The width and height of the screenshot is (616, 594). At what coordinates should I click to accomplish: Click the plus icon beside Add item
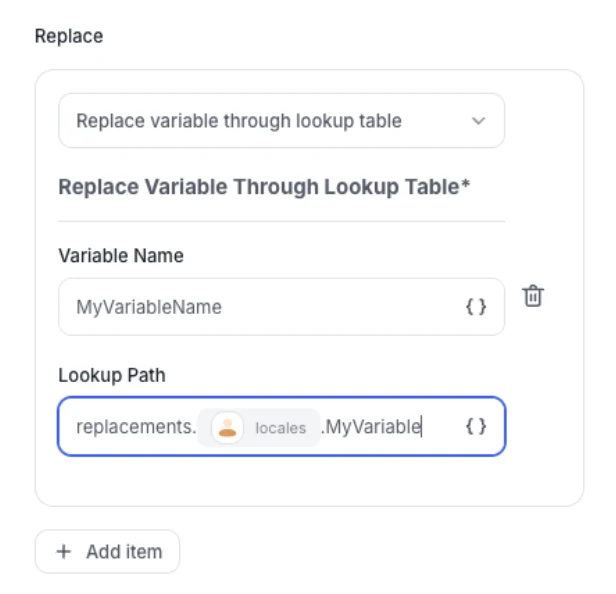tap(64, 552)
